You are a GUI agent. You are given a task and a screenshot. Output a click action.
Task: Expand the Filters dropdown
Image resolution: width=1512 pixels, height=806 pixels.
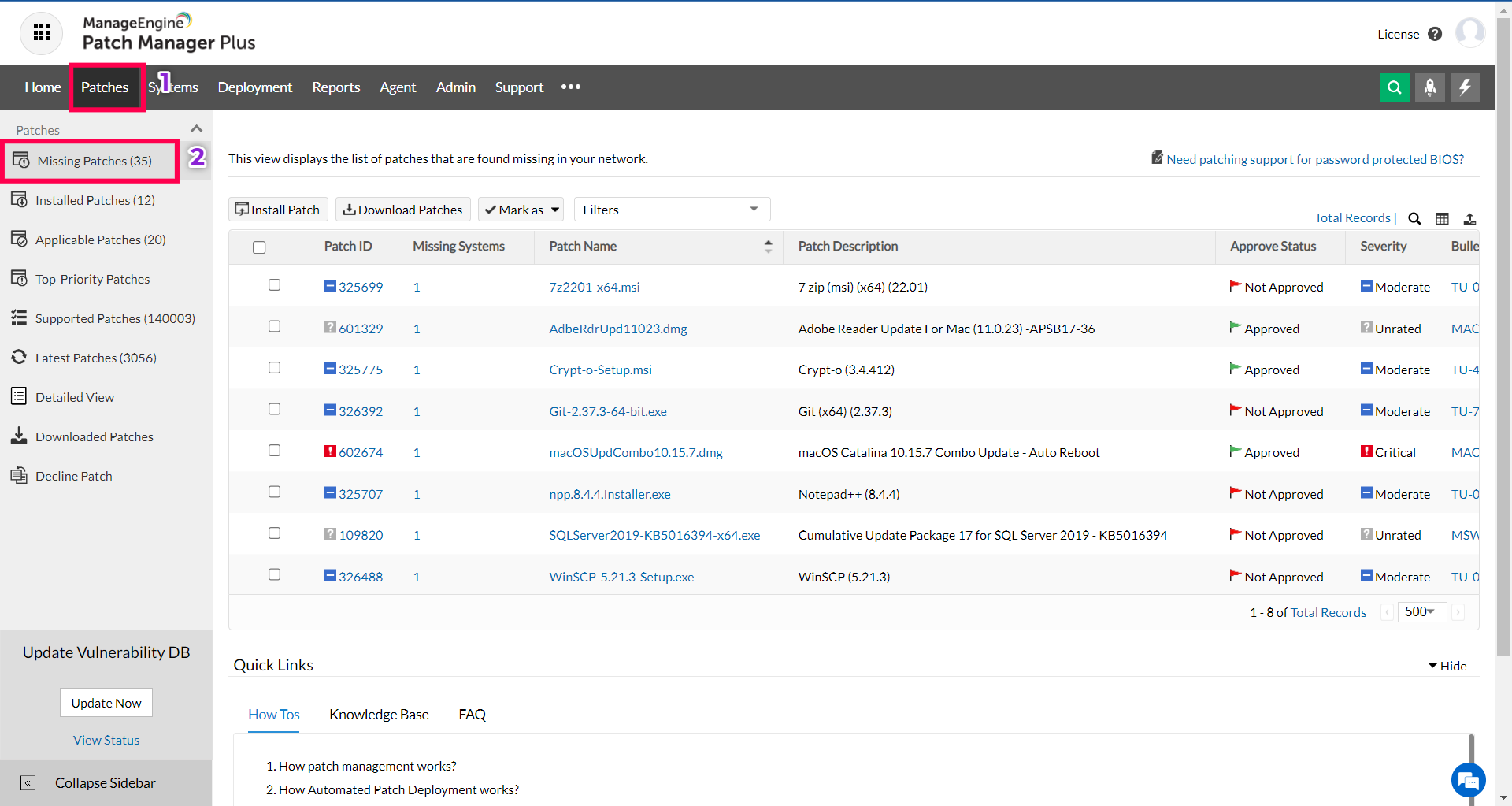(x=671, y=209)
